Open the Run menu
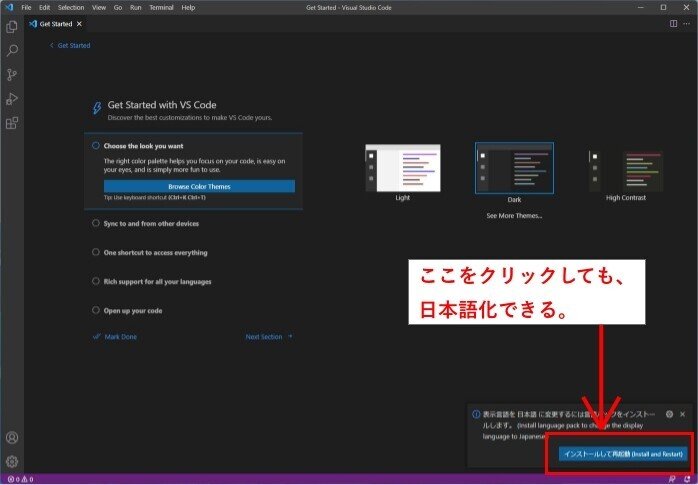698x485 pixels. click(x=136, y=7)
